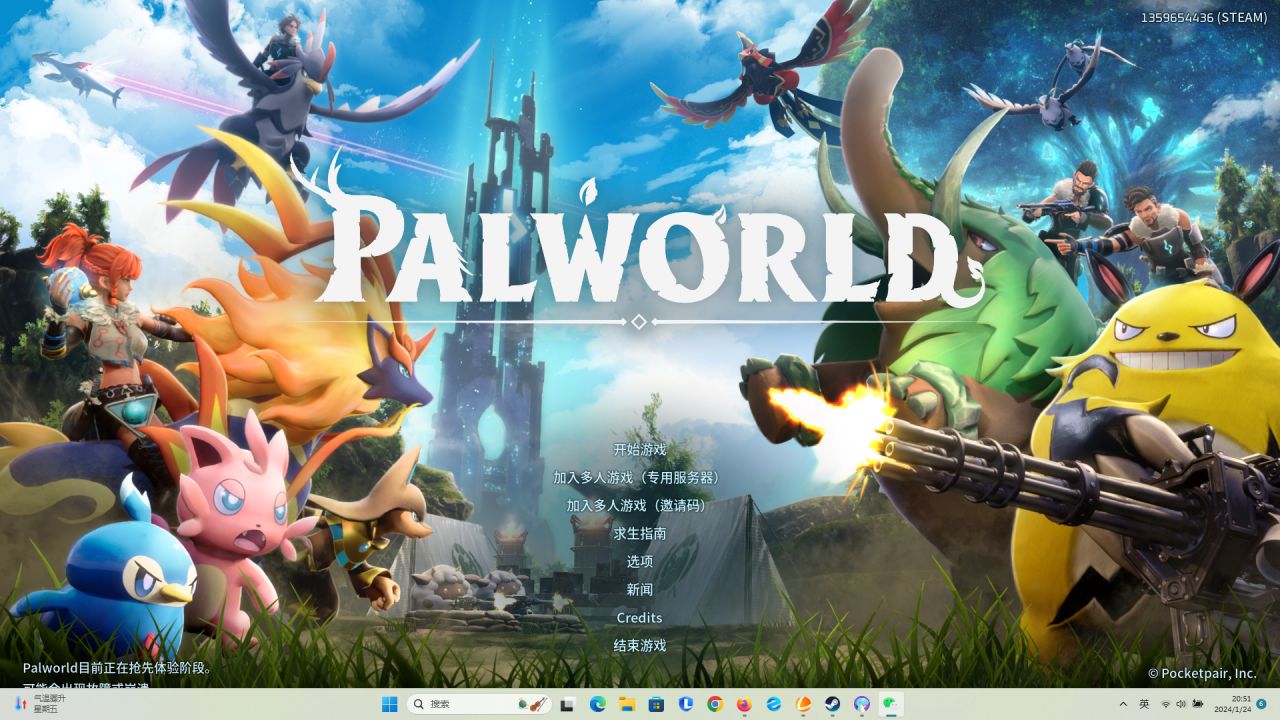Screen dimensions: 1280x720
Task: Launch Microsoft Edge from the taskbar
Action: tap(598, 704)
